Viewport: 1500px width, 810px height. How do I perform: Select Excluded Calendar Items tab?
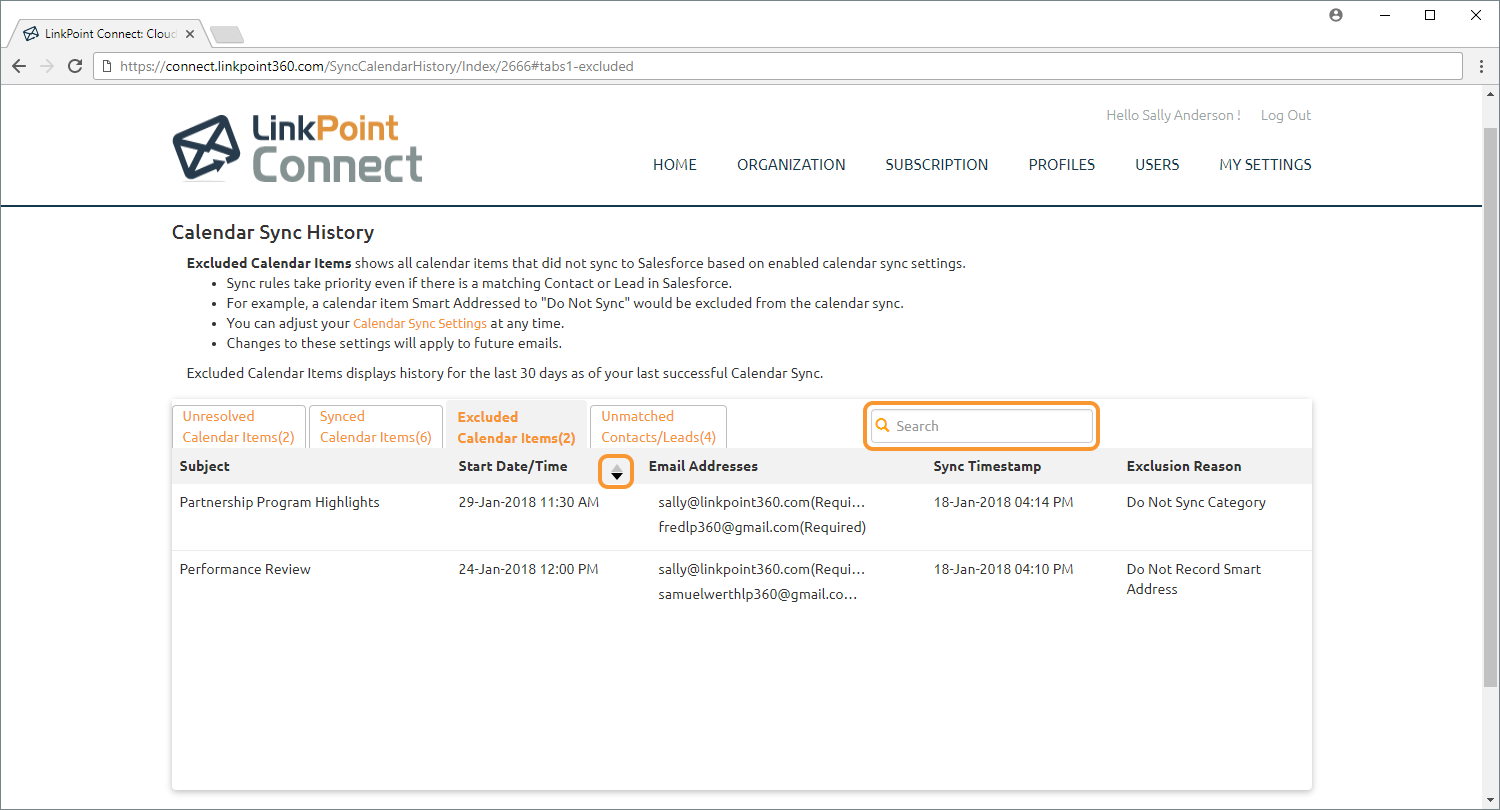(516, 427)
